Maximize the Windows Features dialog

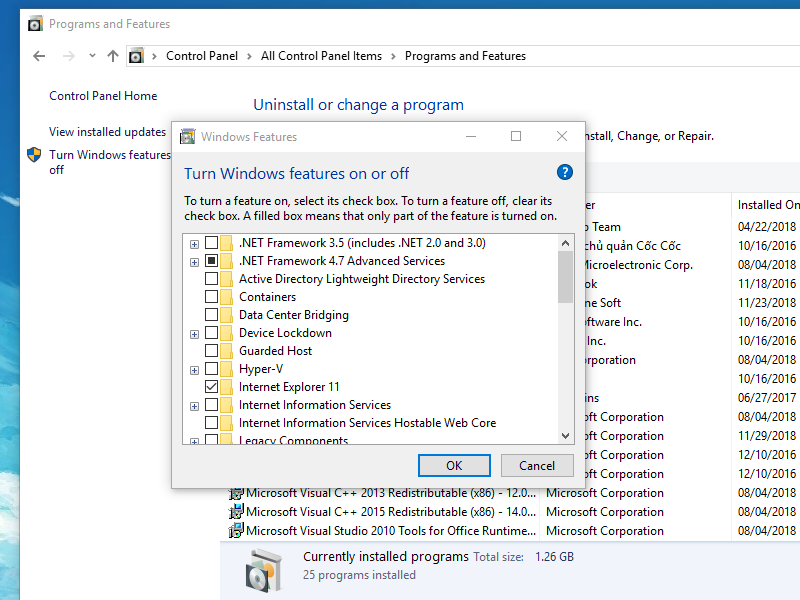(516, 136)
